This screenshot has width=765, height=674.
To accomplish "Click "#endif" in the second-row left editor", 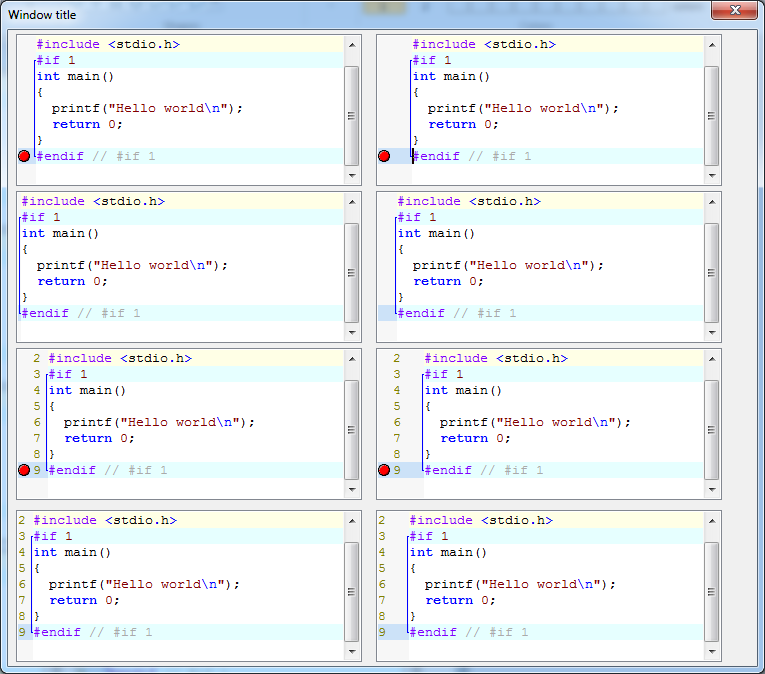I will click(45, 313).
